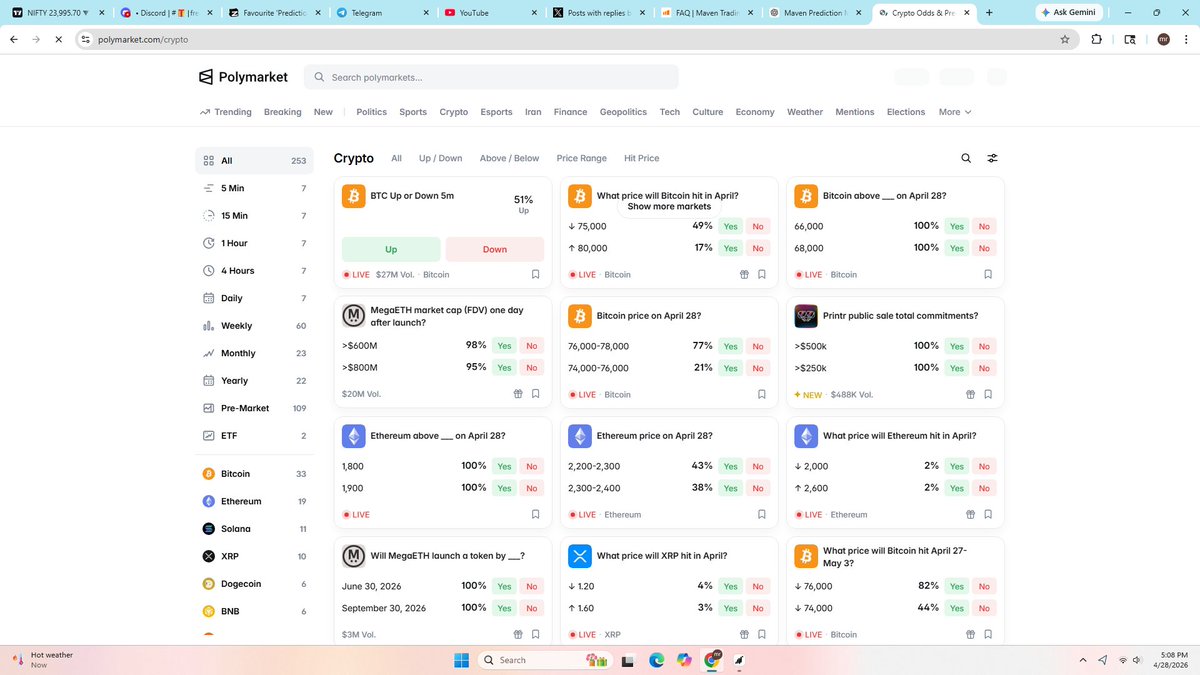Click the Printr public sale card logo
Screen dimensions: 1200x675
[x=806, y=316]
